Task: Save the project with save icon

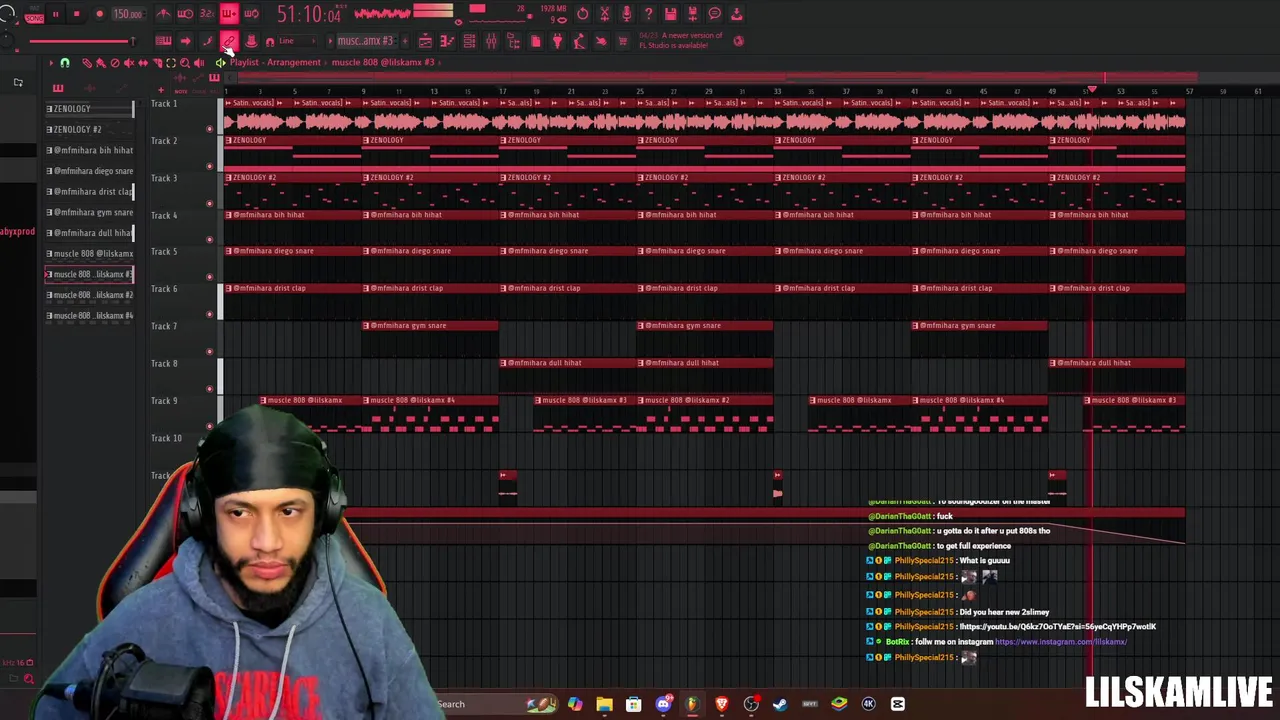Action: 671,14
